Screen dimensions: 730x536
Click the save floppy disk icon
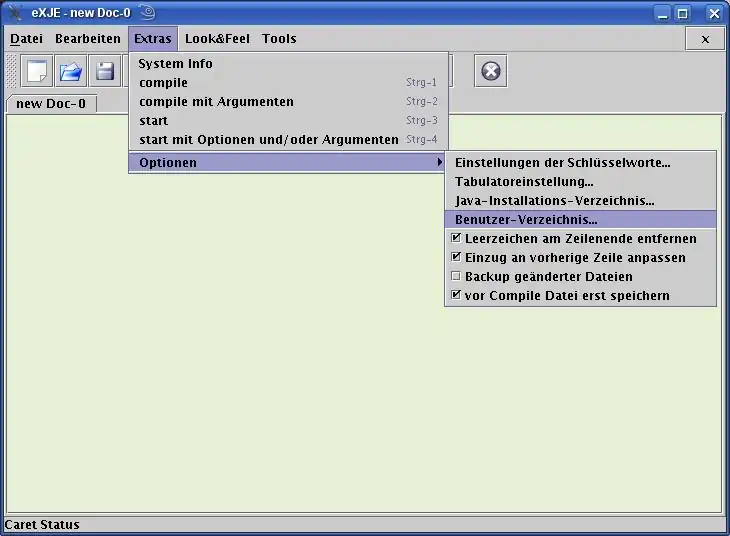[x=105, y=71]
